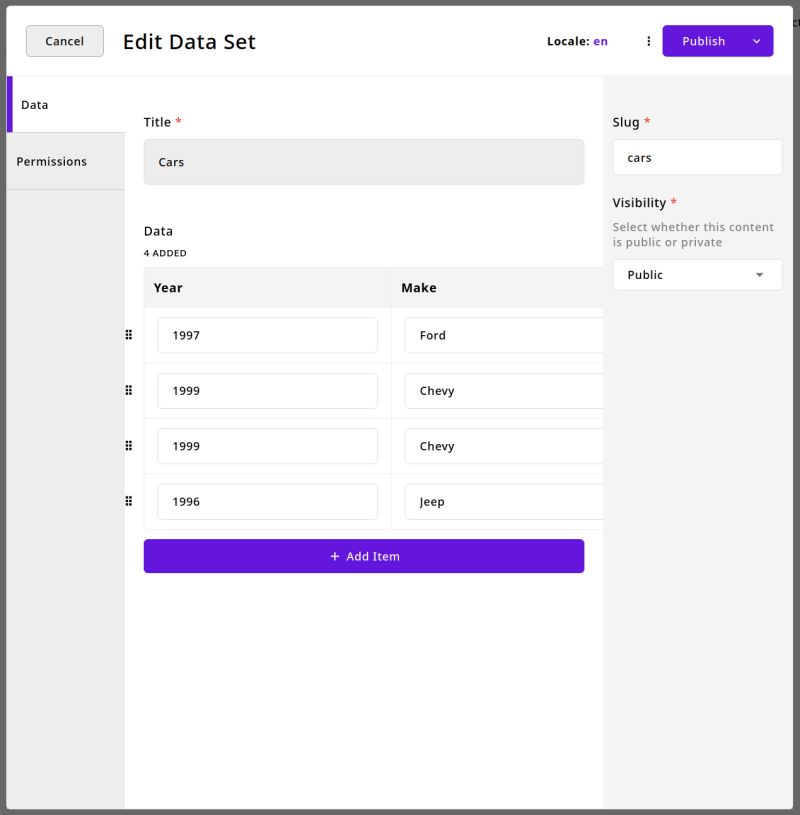Switch to the Permissions tab
Viewport: 800px width, 815px height.
point(52,161)
